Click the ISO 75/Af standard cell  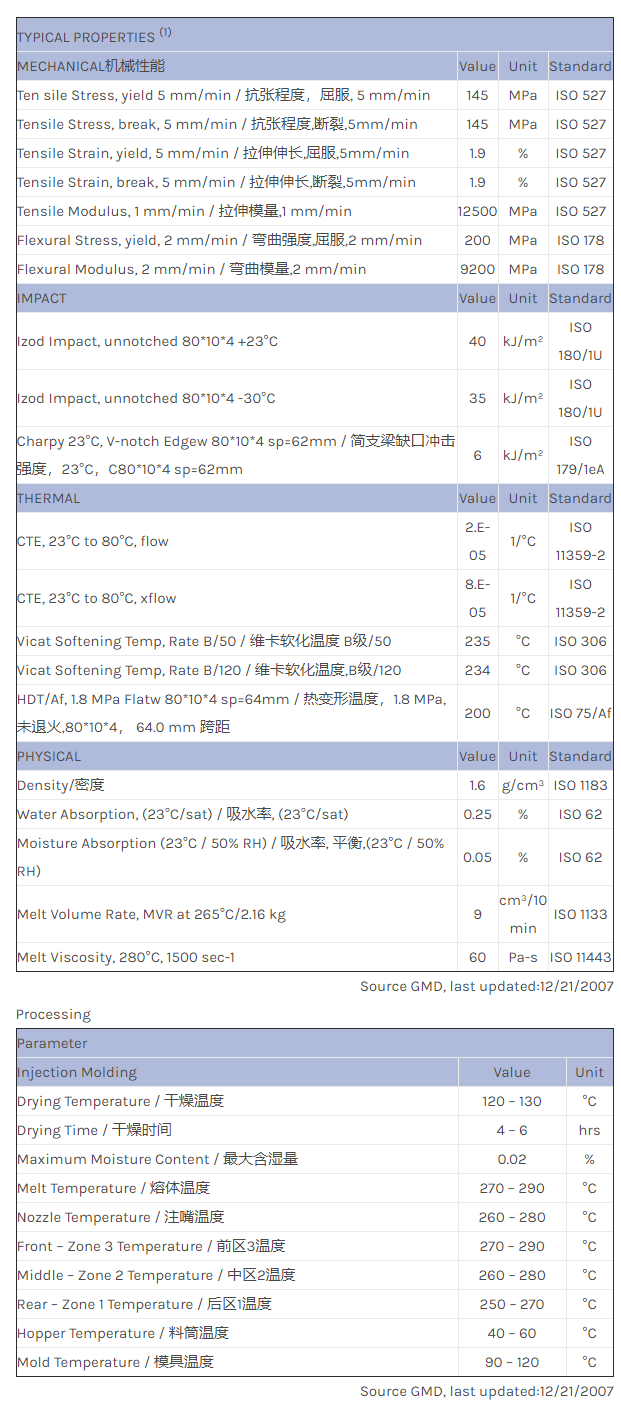click(580, 713)
